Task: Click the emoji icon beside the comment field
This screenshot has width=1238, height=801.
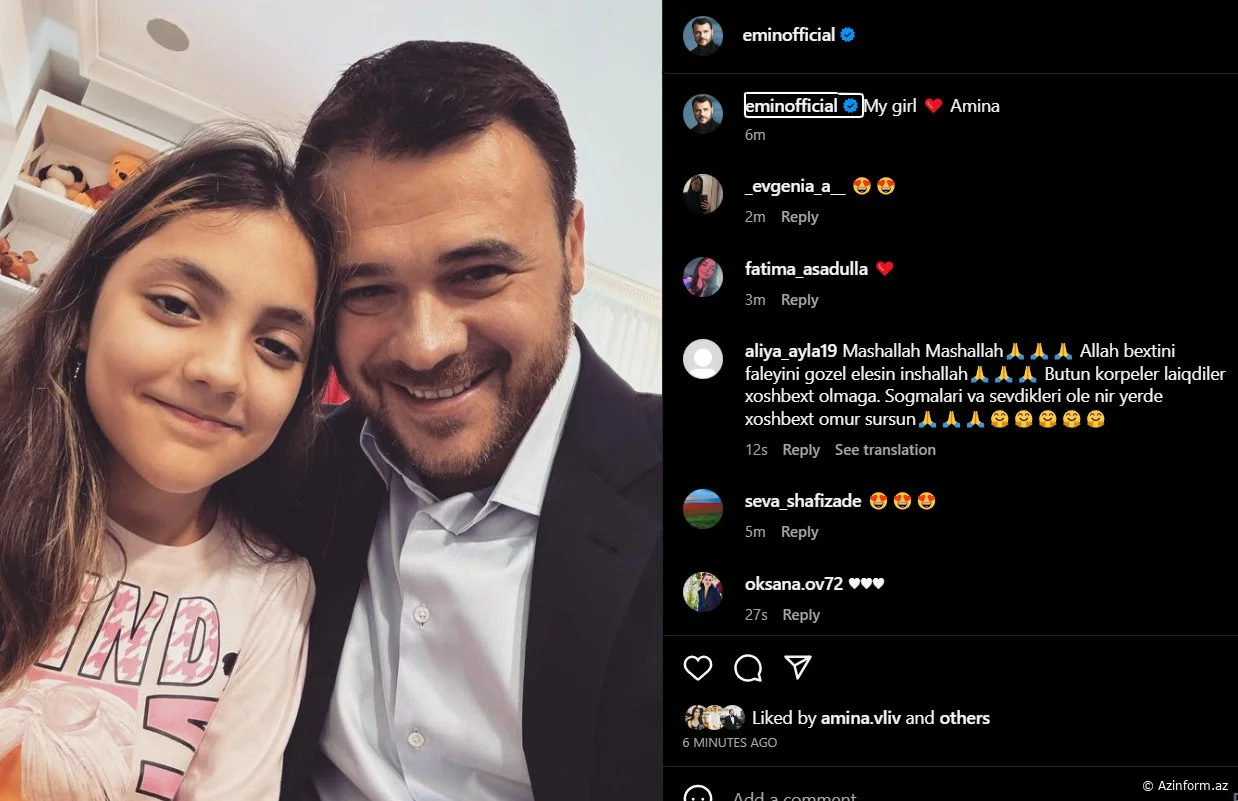Action: tap(697, 795)
